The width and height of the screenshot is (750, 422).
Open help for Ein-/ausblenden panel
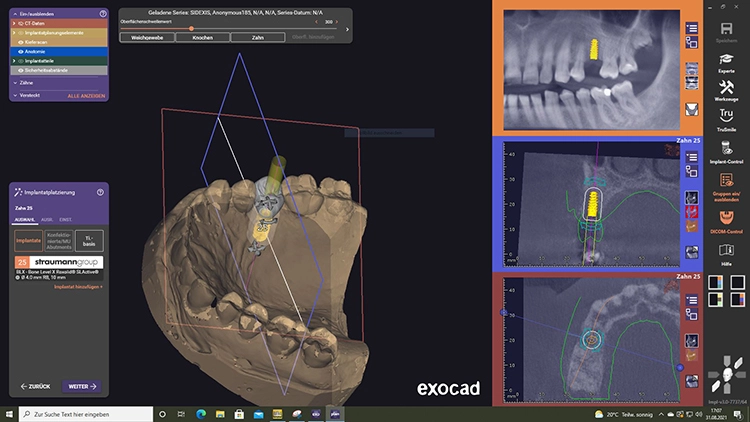coord(103,14)
